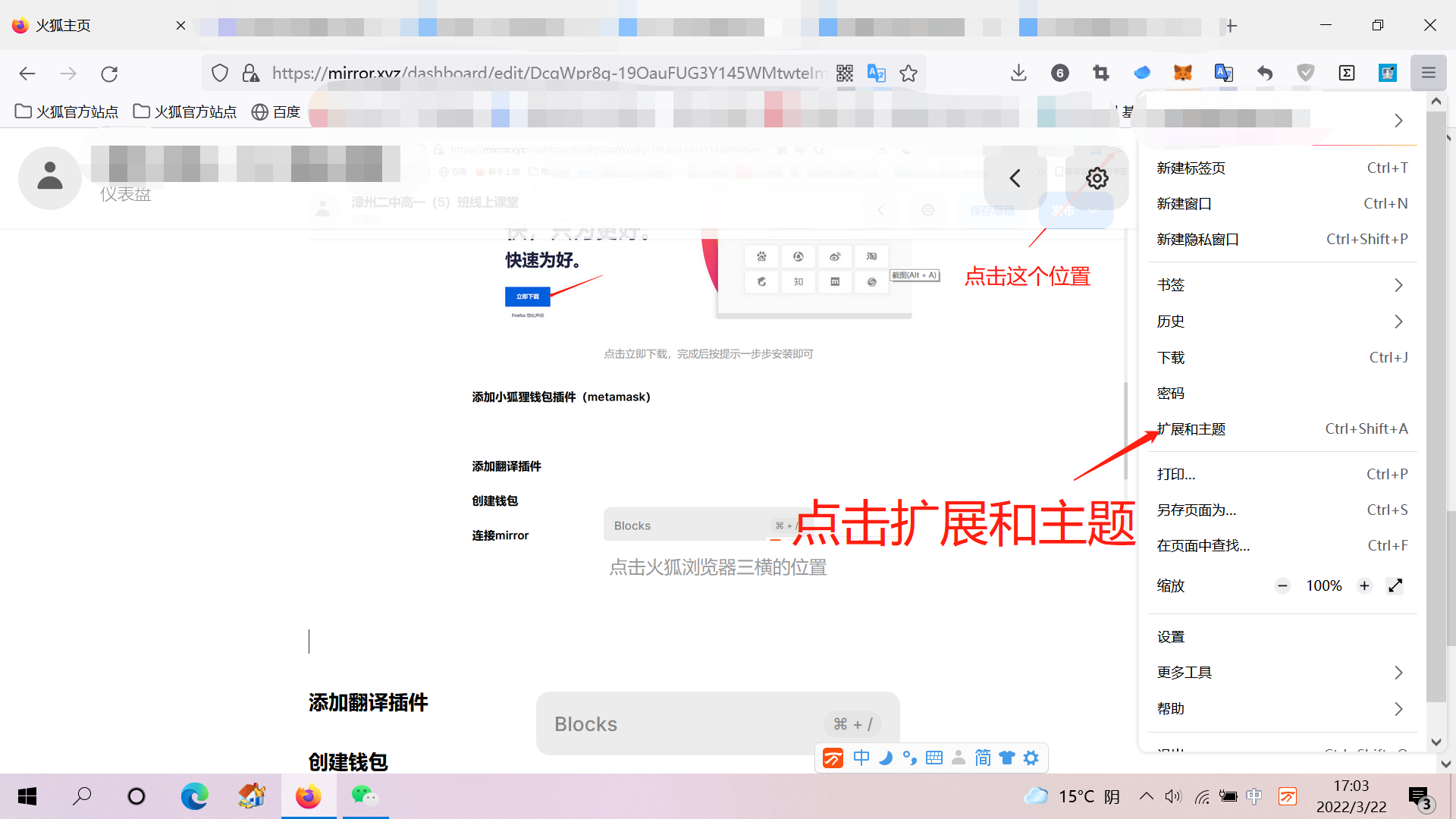Open WeChat from taskbar
The width and height of the screenshot is (1456, 819).
pos(364,796)
